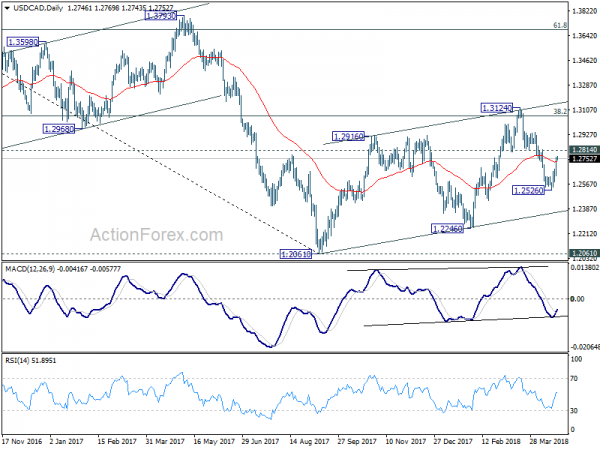The height and width of the screenshot is (450, 600).
Task: Click the 27 Dec 2017 date on time axis
Action: (453, 441)
